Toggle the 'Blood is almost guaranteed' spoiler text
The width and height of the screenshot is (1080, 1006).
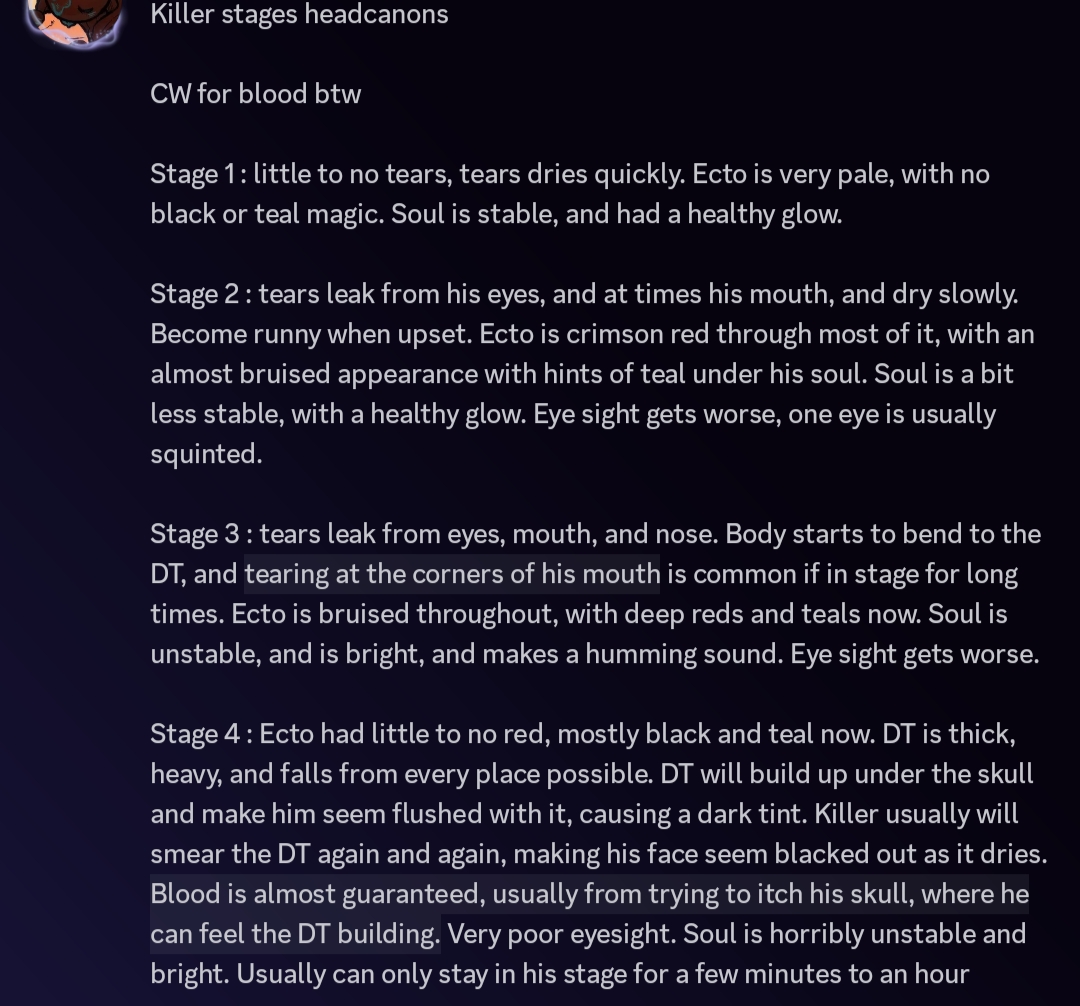click(589, 893)
